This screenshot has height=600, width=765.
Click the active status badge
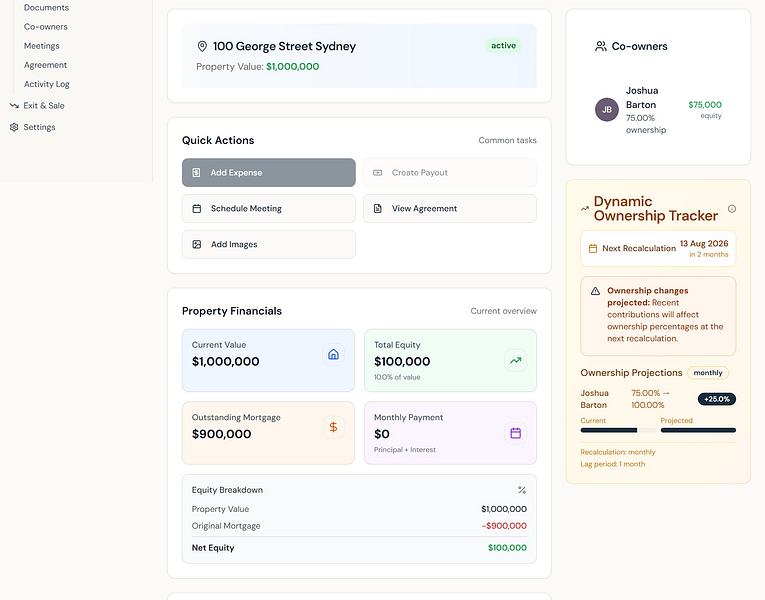click(503, 45)
